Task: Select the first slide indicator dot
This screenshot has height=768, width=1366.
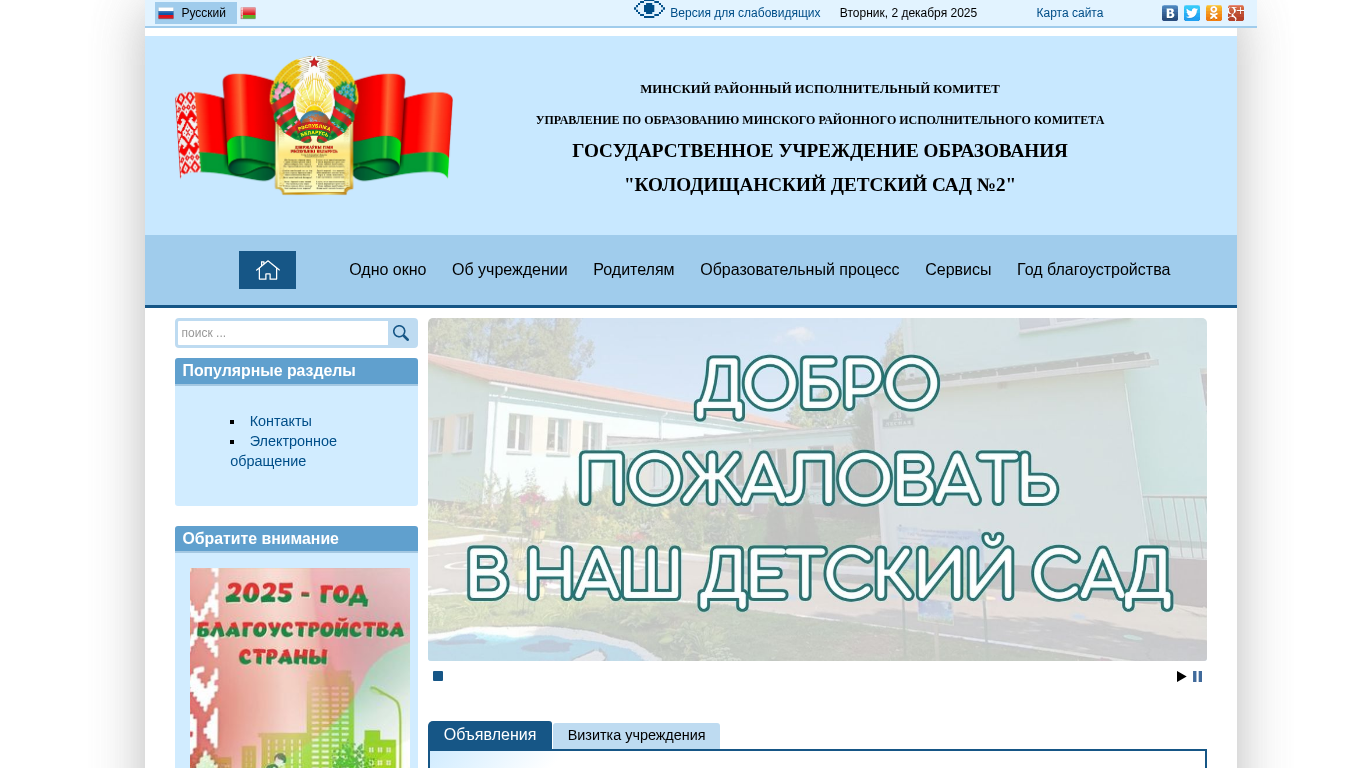Action: pos(438,676)
